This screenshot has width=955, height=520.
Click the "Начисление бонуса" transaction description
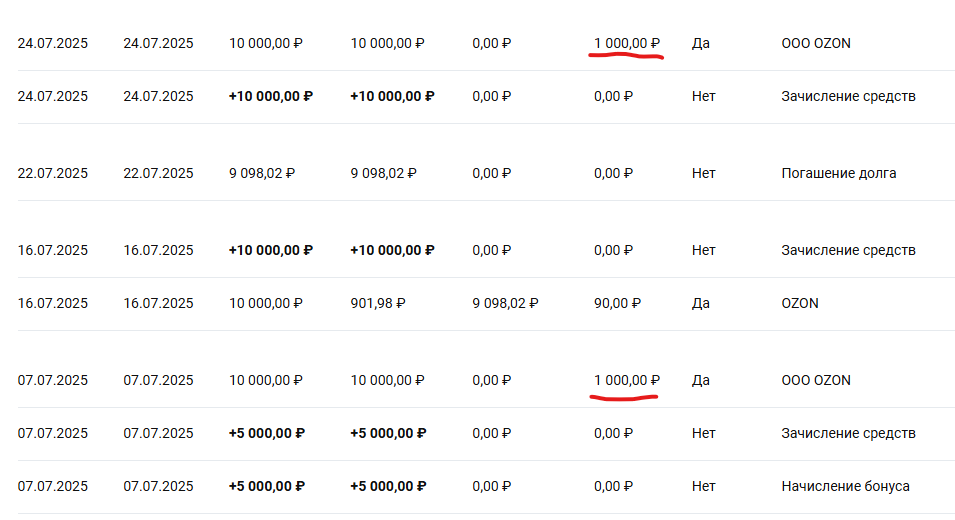pyautogui.click(x=845, y=486)
